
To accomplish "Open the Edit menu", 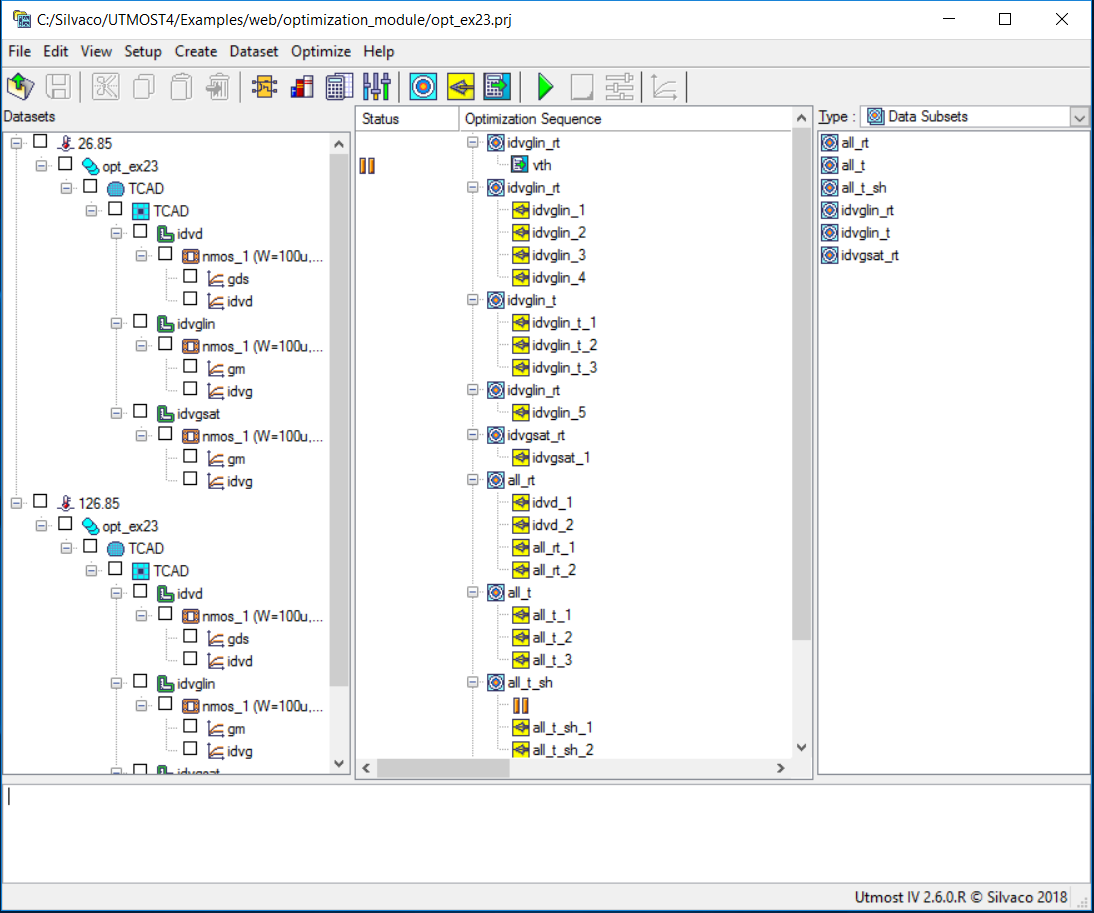I will [x=56, y=51].
